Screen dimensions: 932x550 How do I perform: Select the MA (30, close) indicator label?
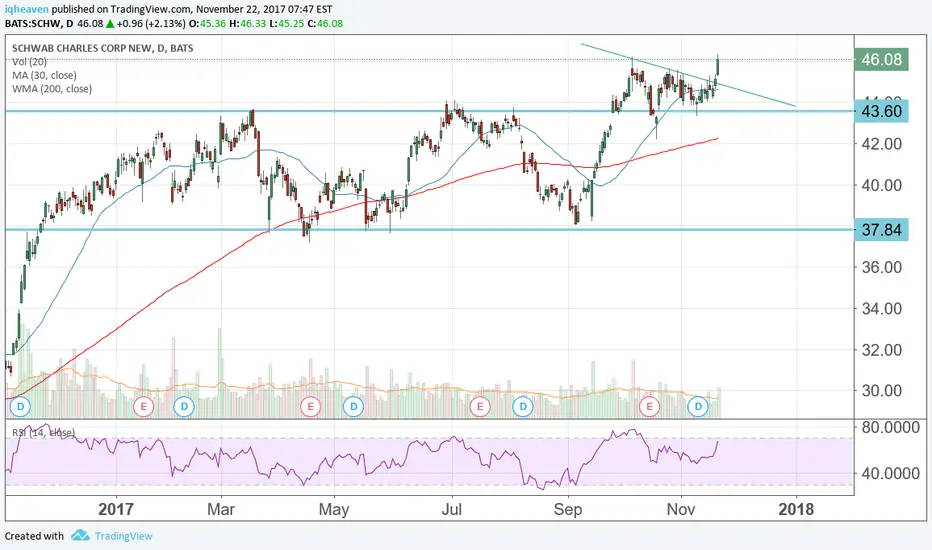coord(45,76)
